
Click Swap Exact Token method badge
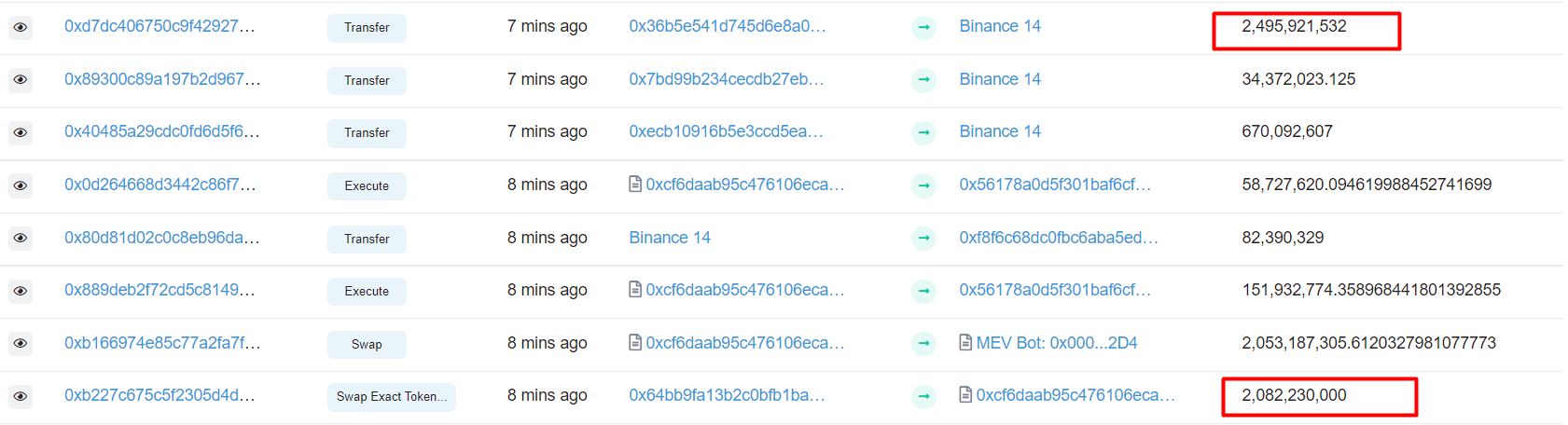point(392,397)
